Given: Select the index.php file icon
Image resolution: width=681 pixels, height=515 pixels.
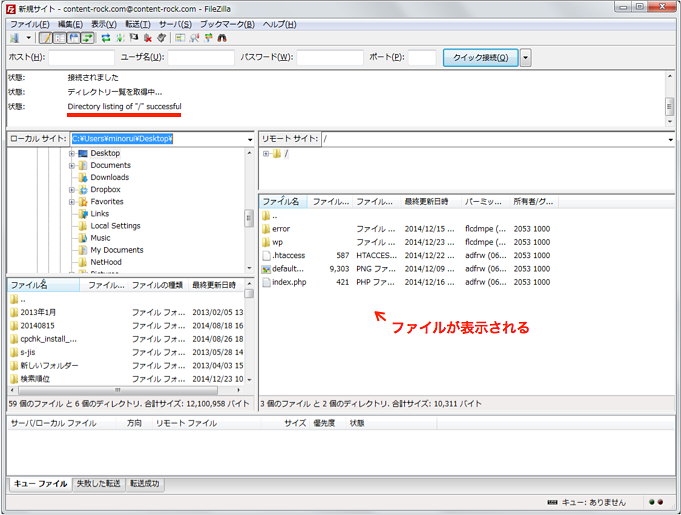Looking at the screenshot, I should click(266, 282).
